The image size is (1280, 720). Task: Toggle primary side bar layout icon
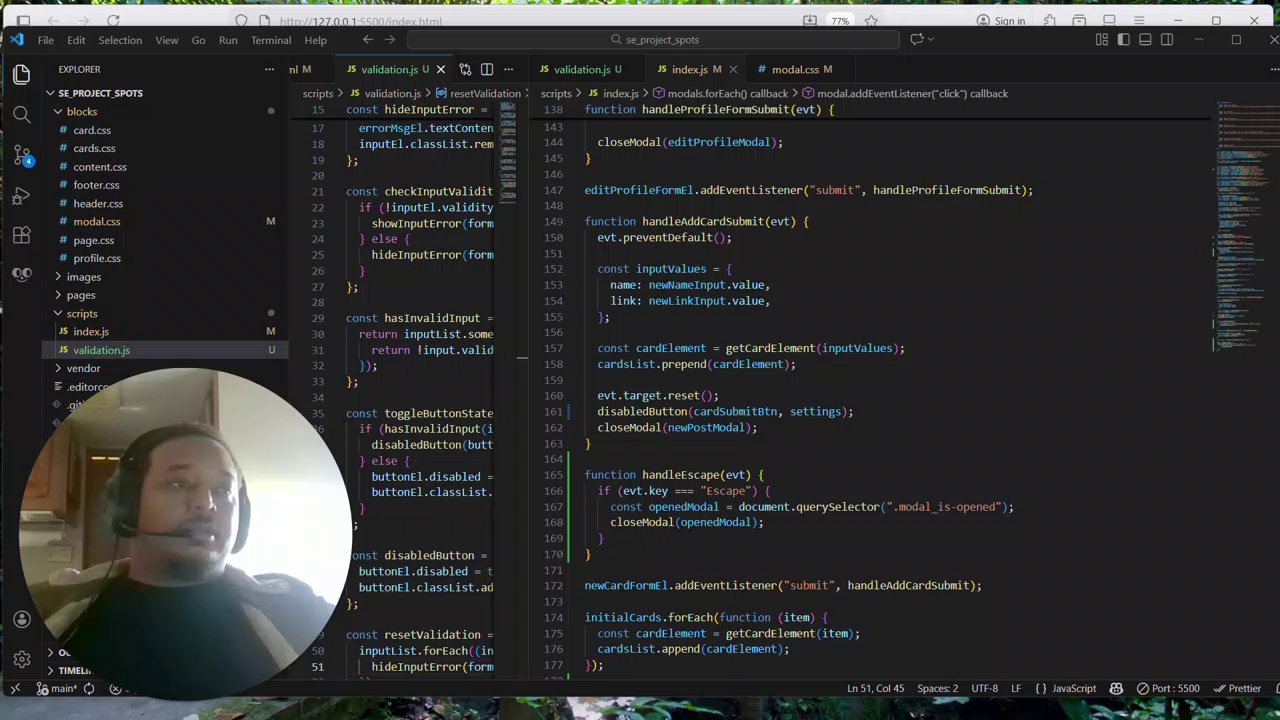[x=1123, y=40]
